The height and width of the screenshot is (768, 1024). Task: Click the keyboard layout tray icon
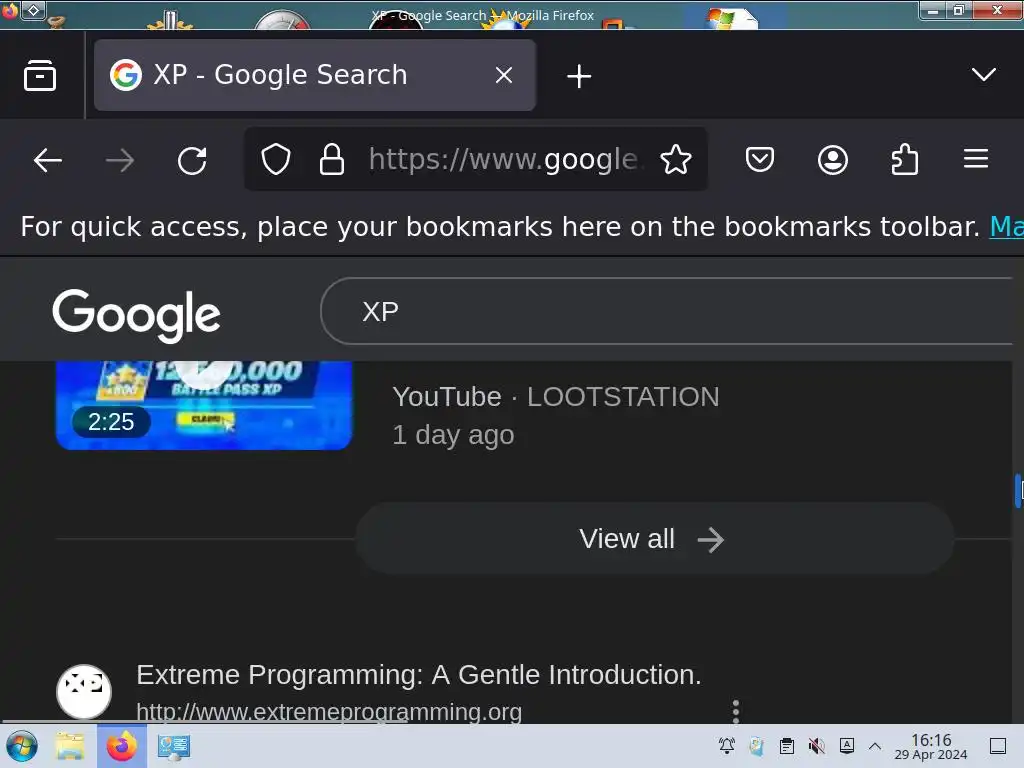click(847, 746)
